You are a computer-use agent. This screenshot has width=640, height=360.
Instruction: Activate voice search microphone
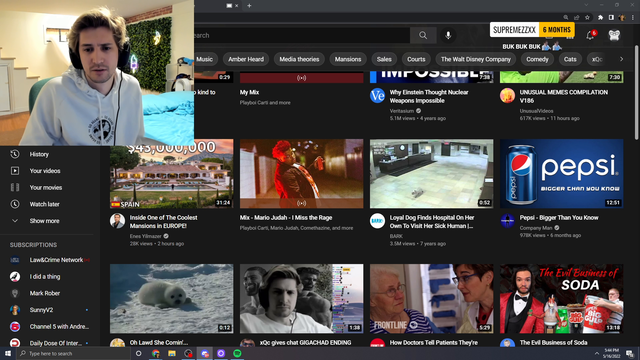[x=448, y=36]
